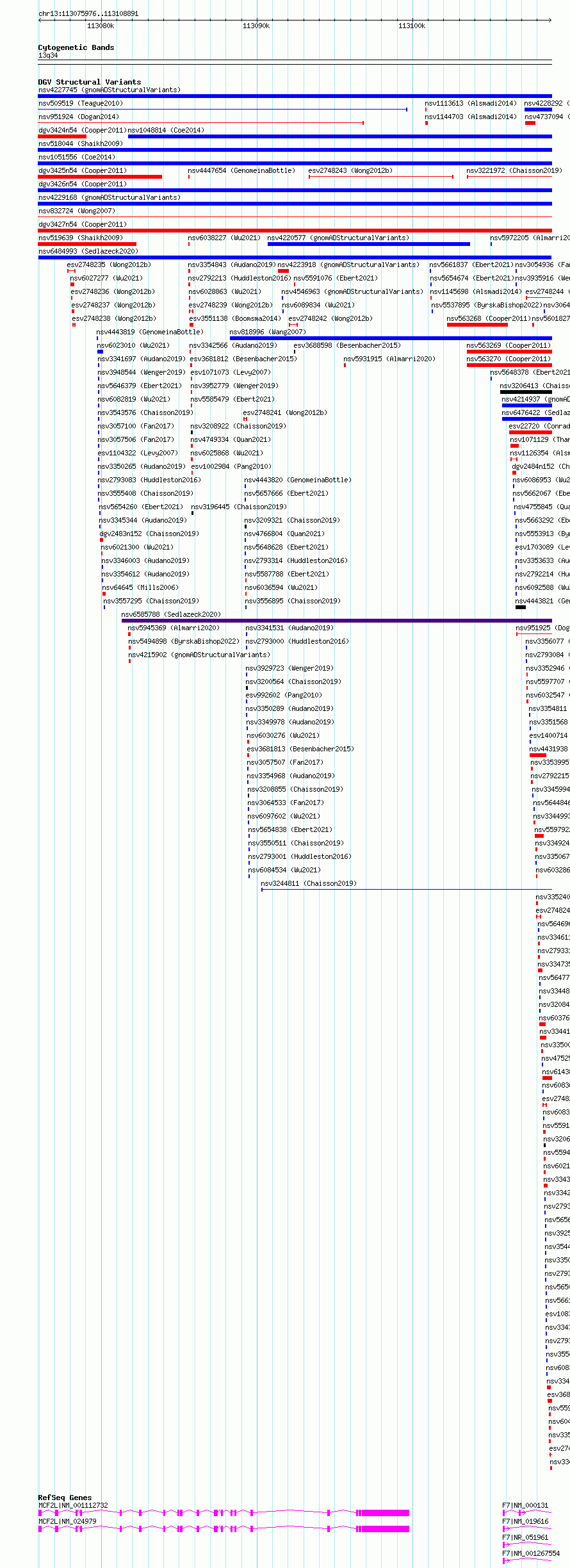Click nsv4443819 (GenomeinaBottle) label

click(x=150, y=332)
